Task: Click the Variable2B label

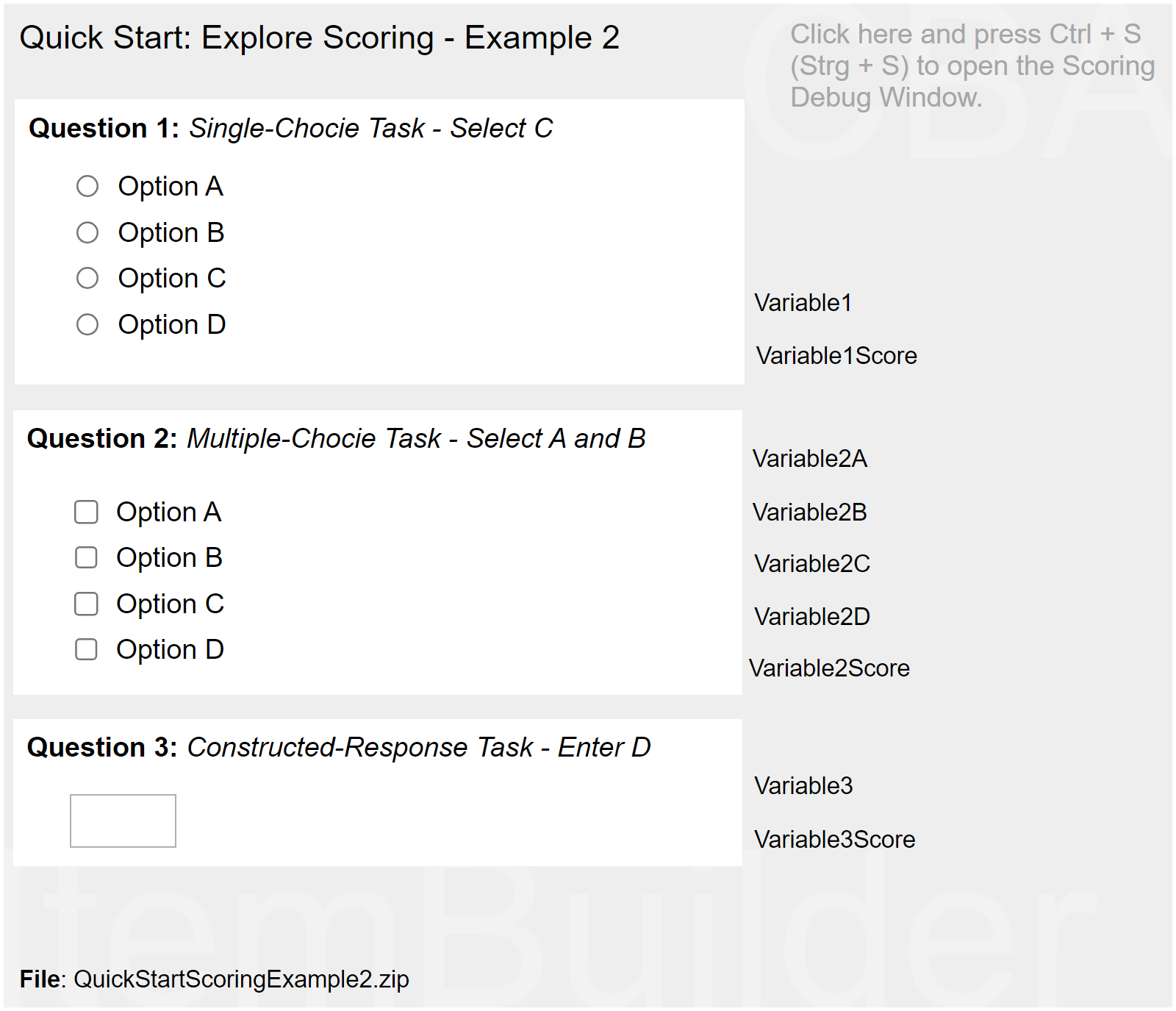Action: (x=810, y=512)
